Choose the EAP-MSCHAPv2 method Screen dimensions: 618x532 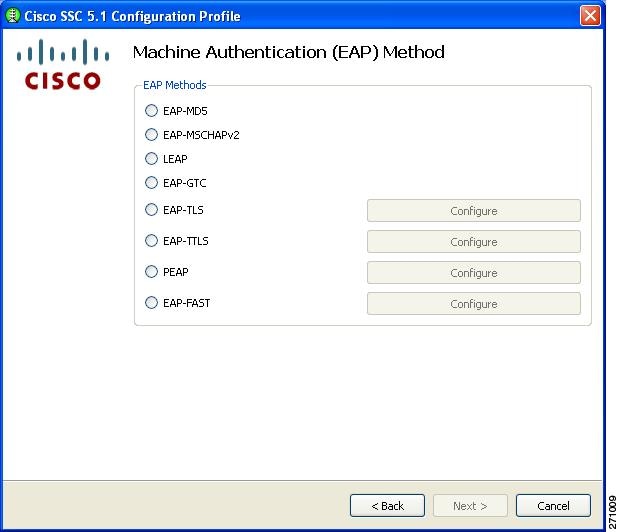tap(151, 135)
